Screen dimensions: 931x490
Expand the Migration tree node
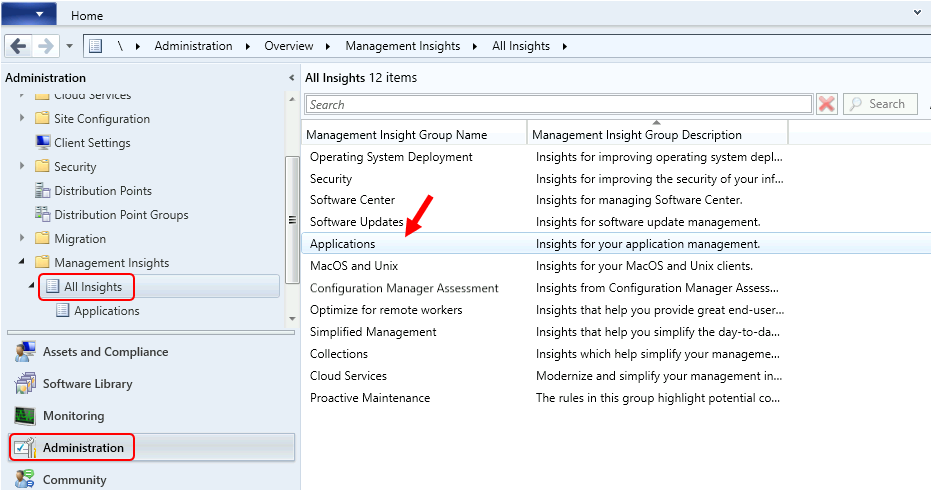click(x=22, y=238)
